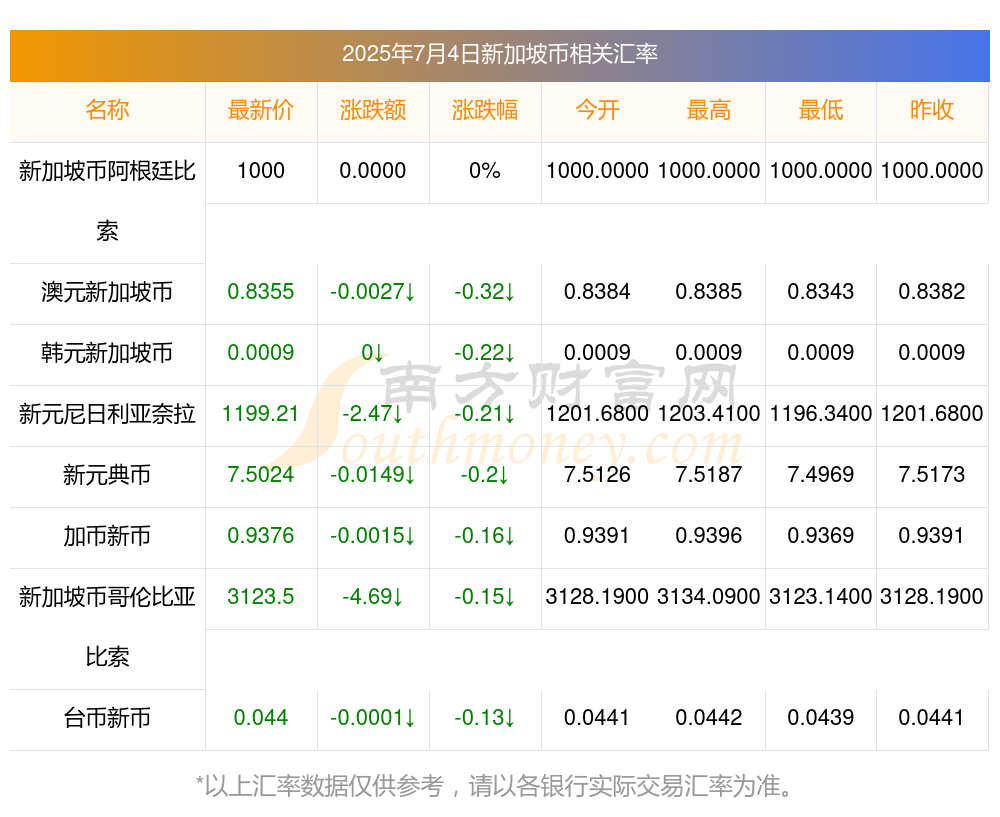
Task: Select the 最低 column header
Action: point(821,110)
